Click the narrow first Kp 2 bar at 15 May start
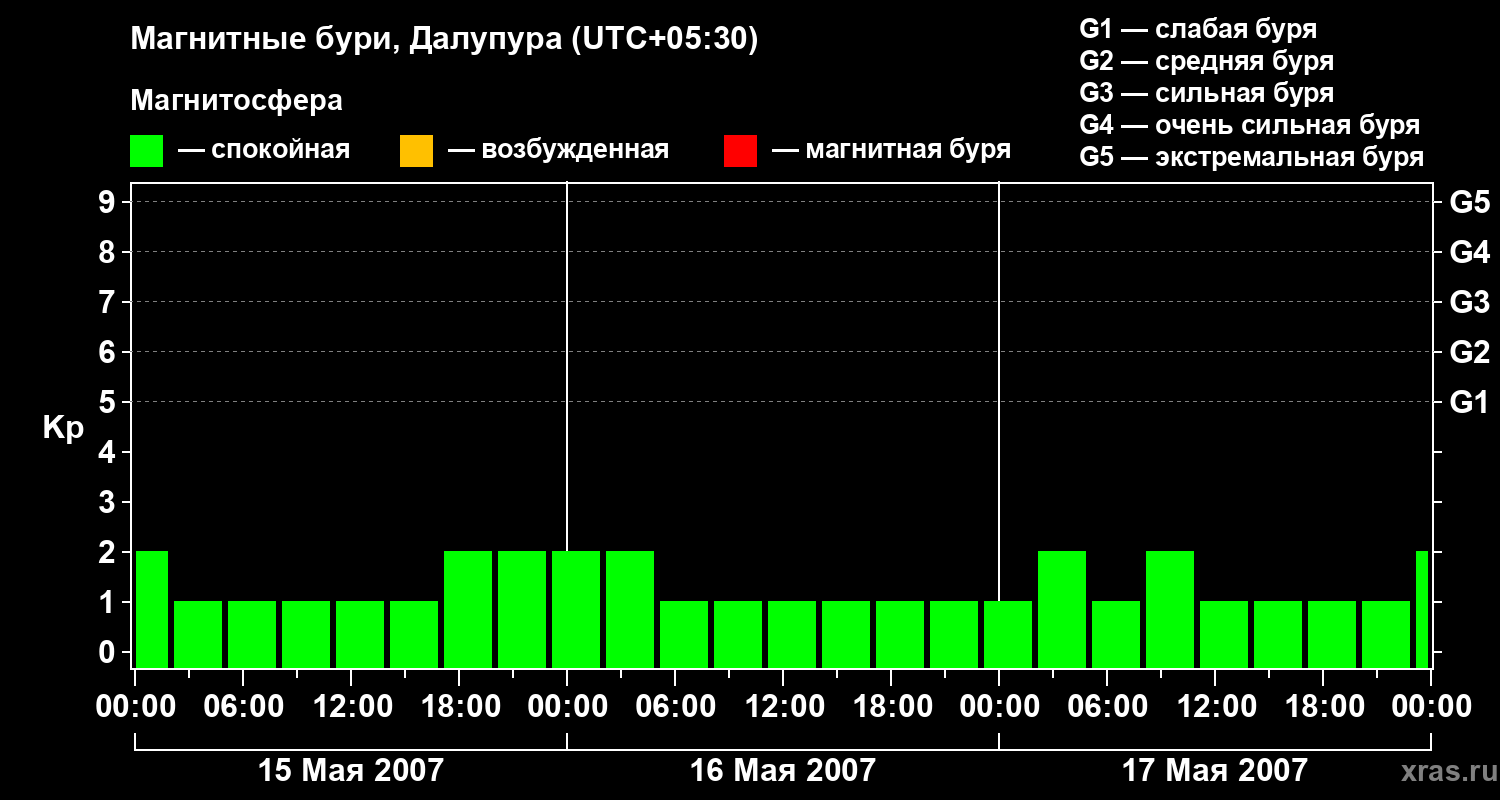 [151, 609]
